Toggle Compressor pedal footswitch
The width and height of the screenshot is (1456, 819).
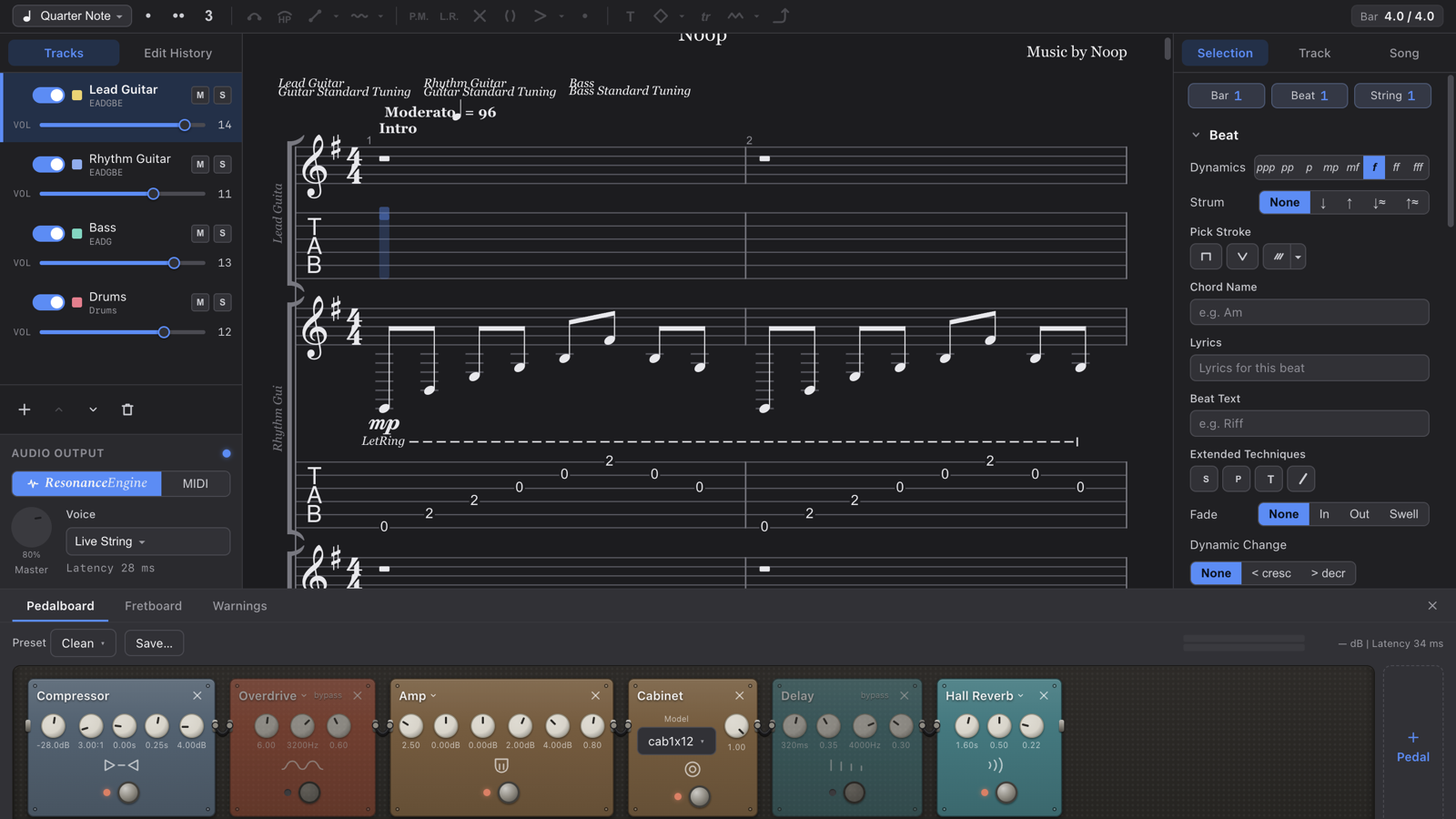coord(129,793)
